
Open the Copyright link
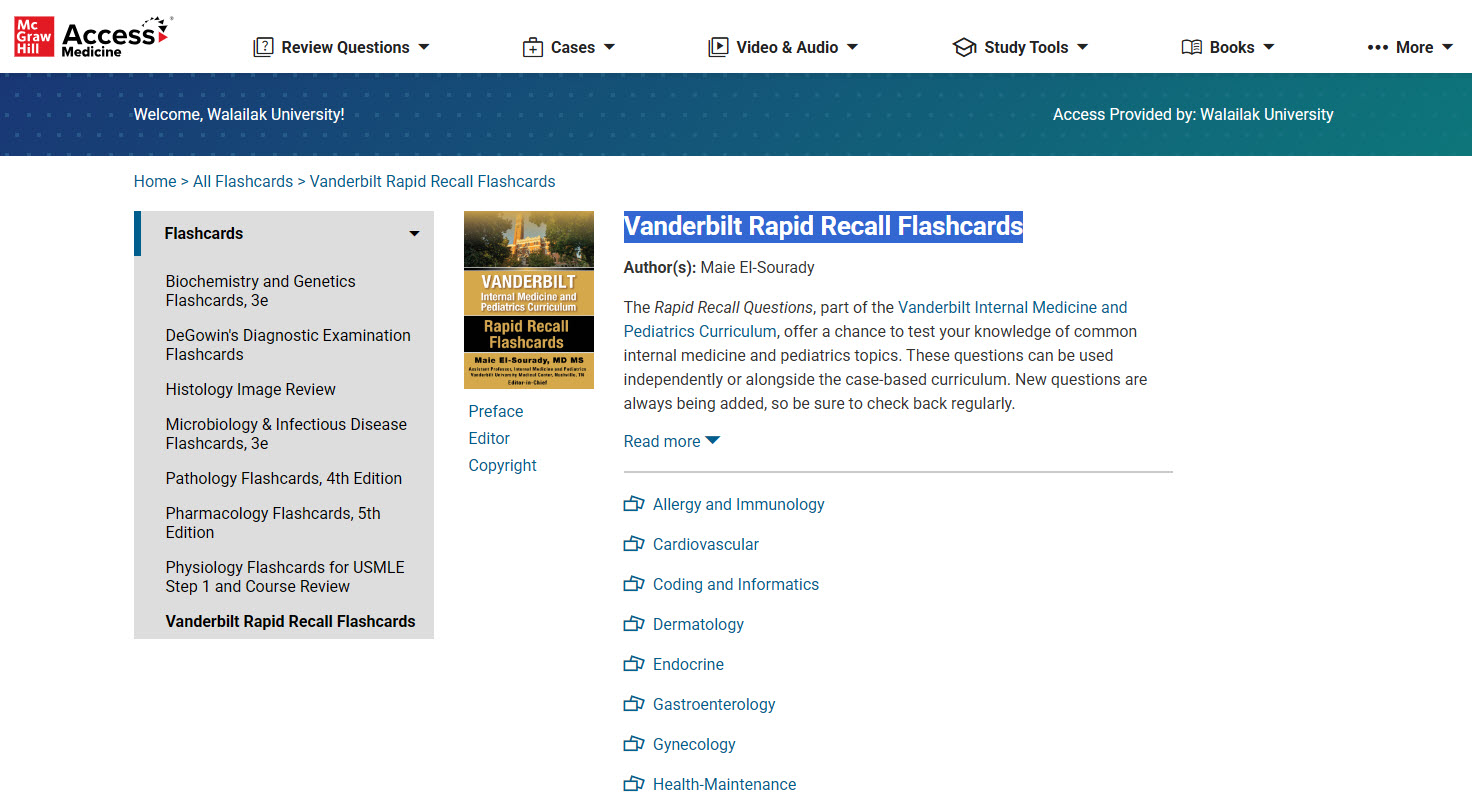click(x=502, y=465)
